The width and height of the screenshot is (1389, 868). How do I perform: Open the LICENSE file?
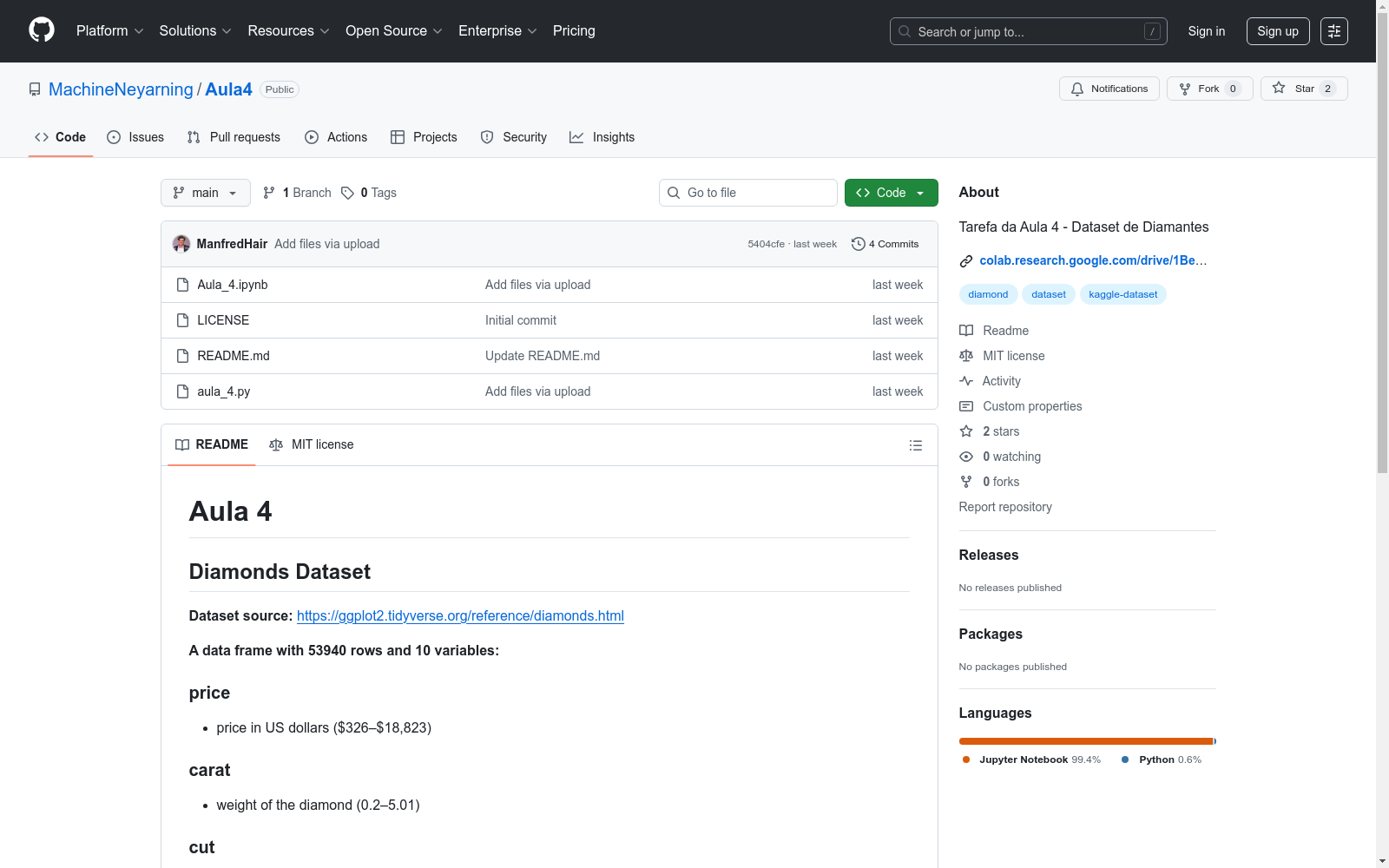point(223,320)
